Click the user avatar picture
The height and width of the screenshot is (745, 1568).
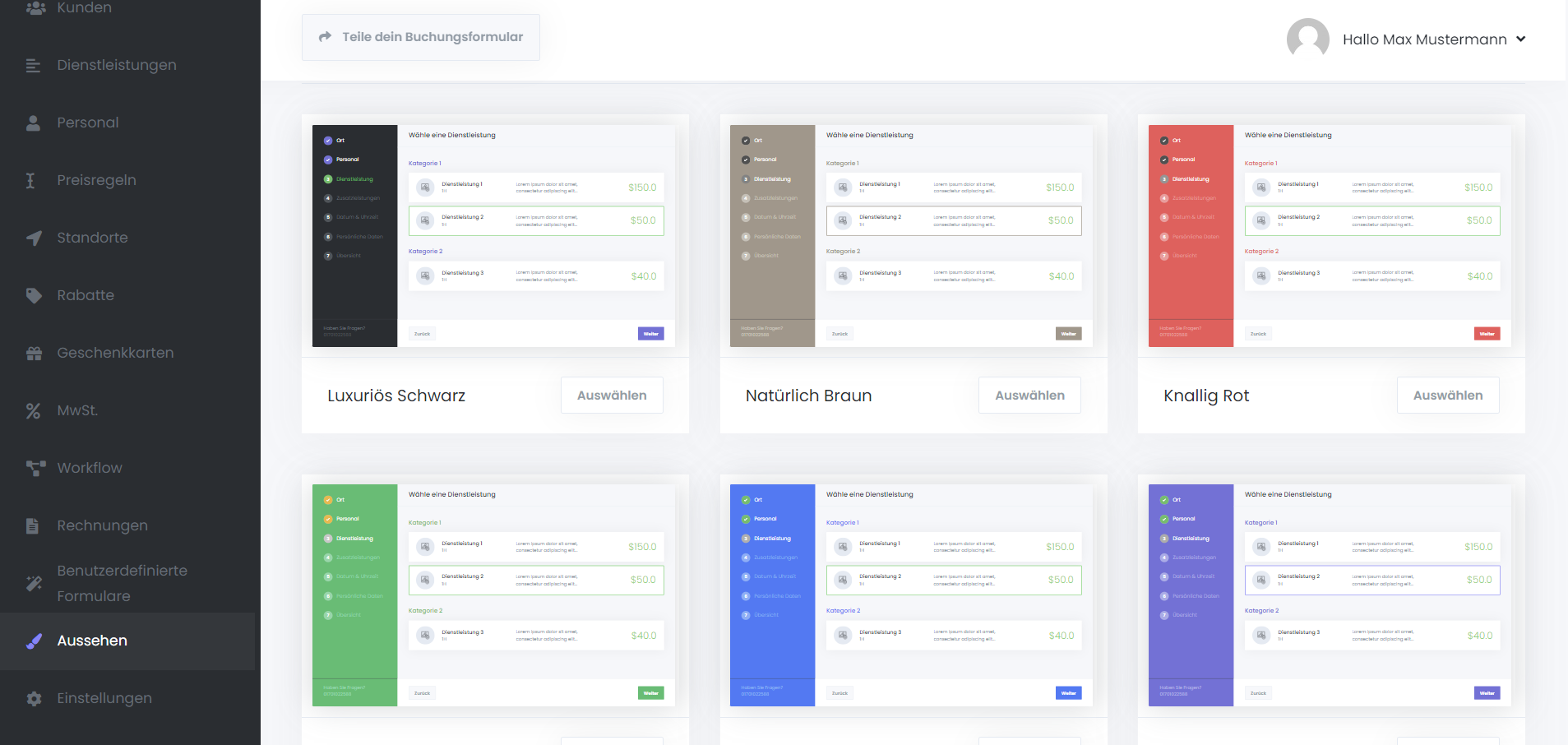pyautogui.click(x=1307, y=39)
